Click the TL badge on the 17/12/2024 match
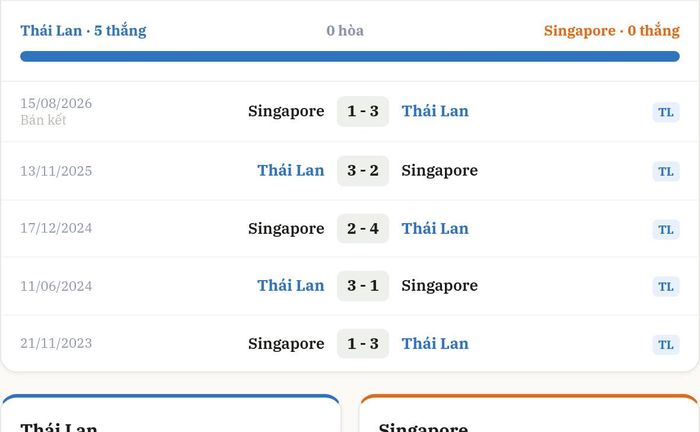 point(666,229)
